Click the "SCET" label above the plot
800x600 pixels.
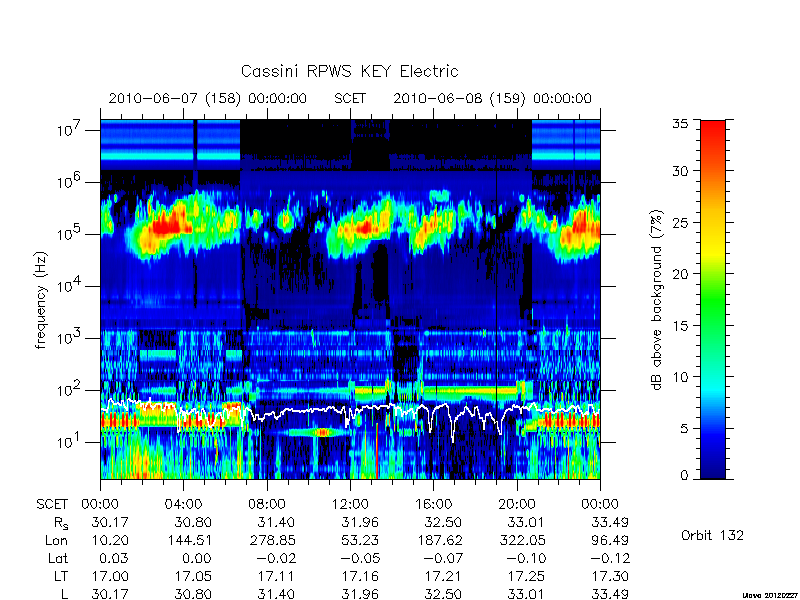pyautogui.click(x=350, y=98)
